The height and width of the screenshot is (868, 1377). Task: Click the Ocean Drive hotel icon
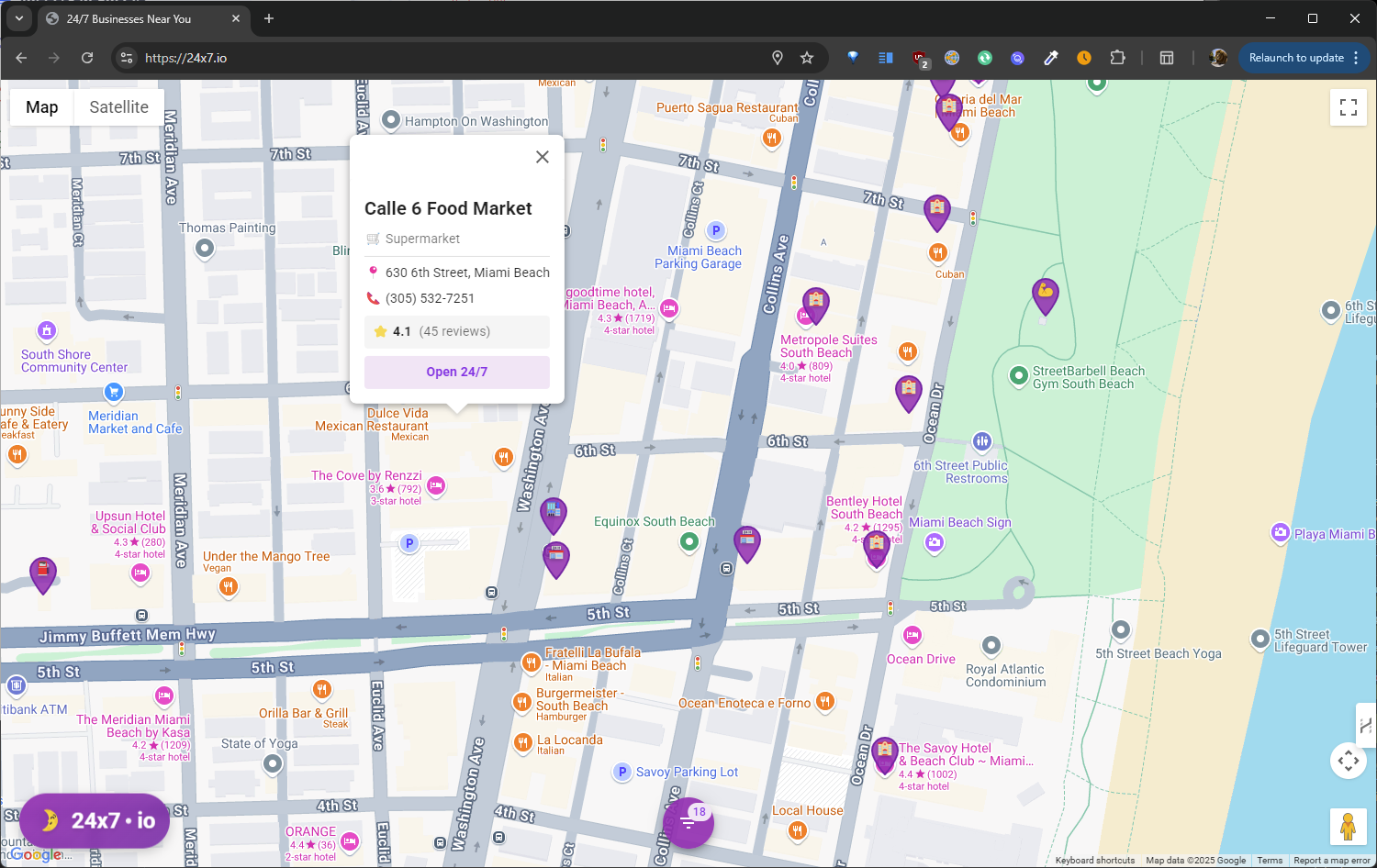point(912,635)
